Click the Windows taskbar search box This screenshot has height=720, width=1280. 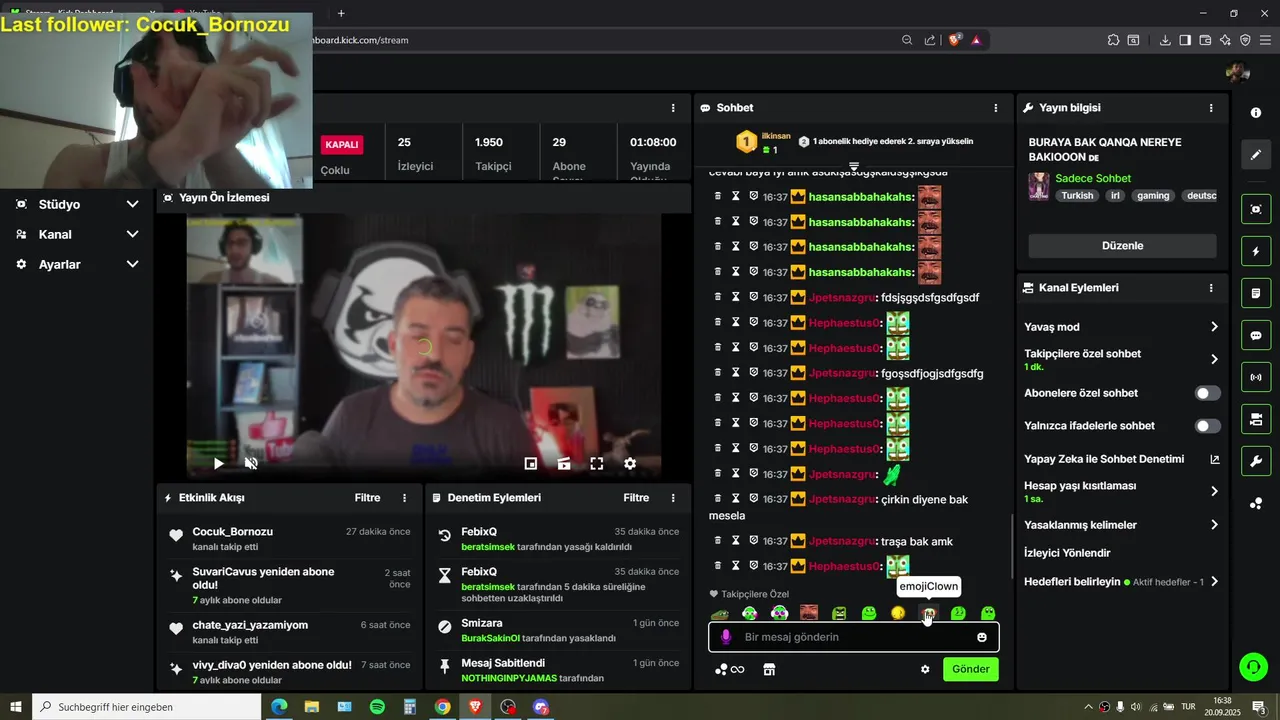147,707
